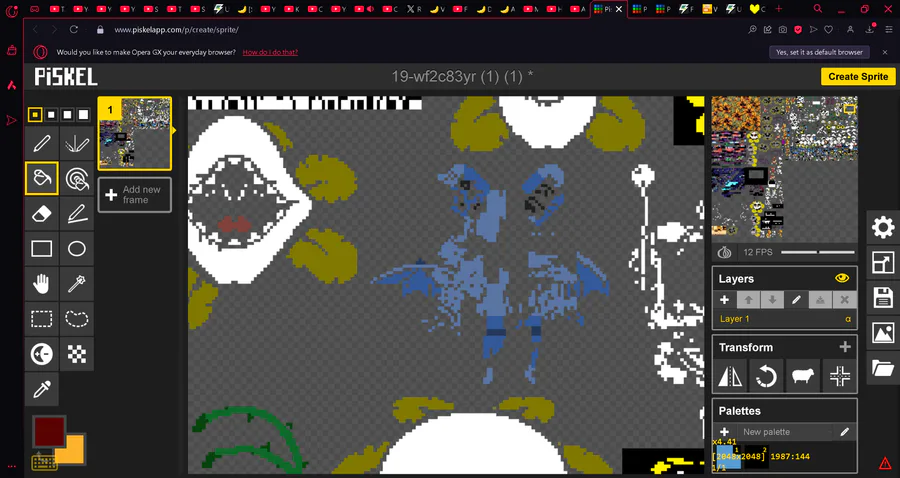Select the Stroke line tool
The width and height of the screenshot is (900, 478).
76,213
